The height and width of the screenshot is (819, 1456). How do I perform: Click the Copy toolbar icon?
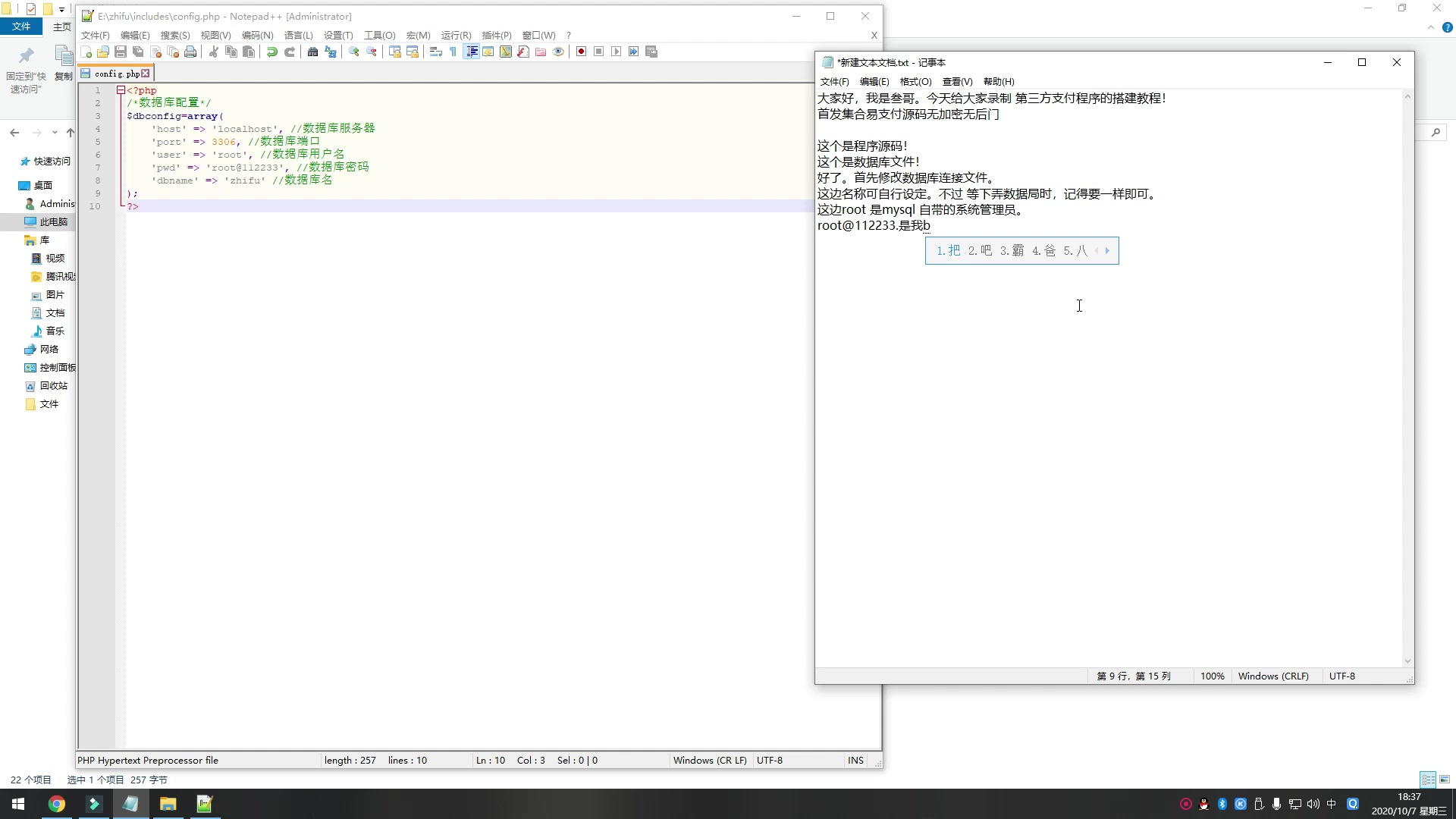click(x=231, y=52)
